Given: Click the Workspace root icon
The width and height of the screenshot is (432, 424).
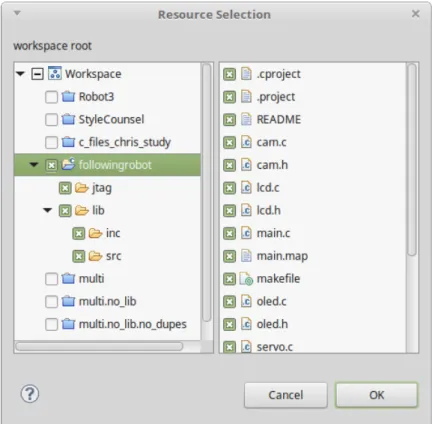Looking at the screenshot, I should tap(55, 73).
